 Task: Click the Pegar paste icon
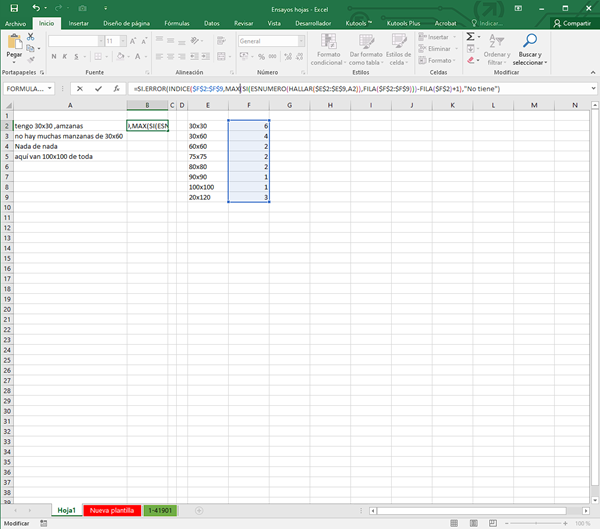click(x=14, y=43)
